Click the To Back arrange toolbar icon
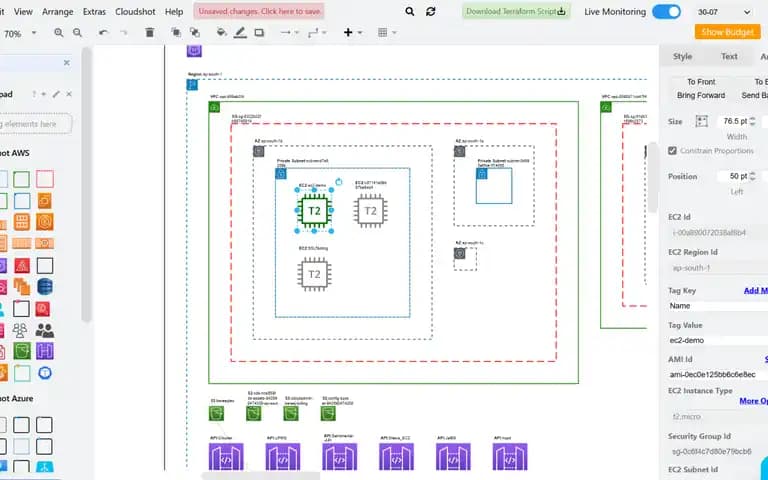 click(195, 33)
